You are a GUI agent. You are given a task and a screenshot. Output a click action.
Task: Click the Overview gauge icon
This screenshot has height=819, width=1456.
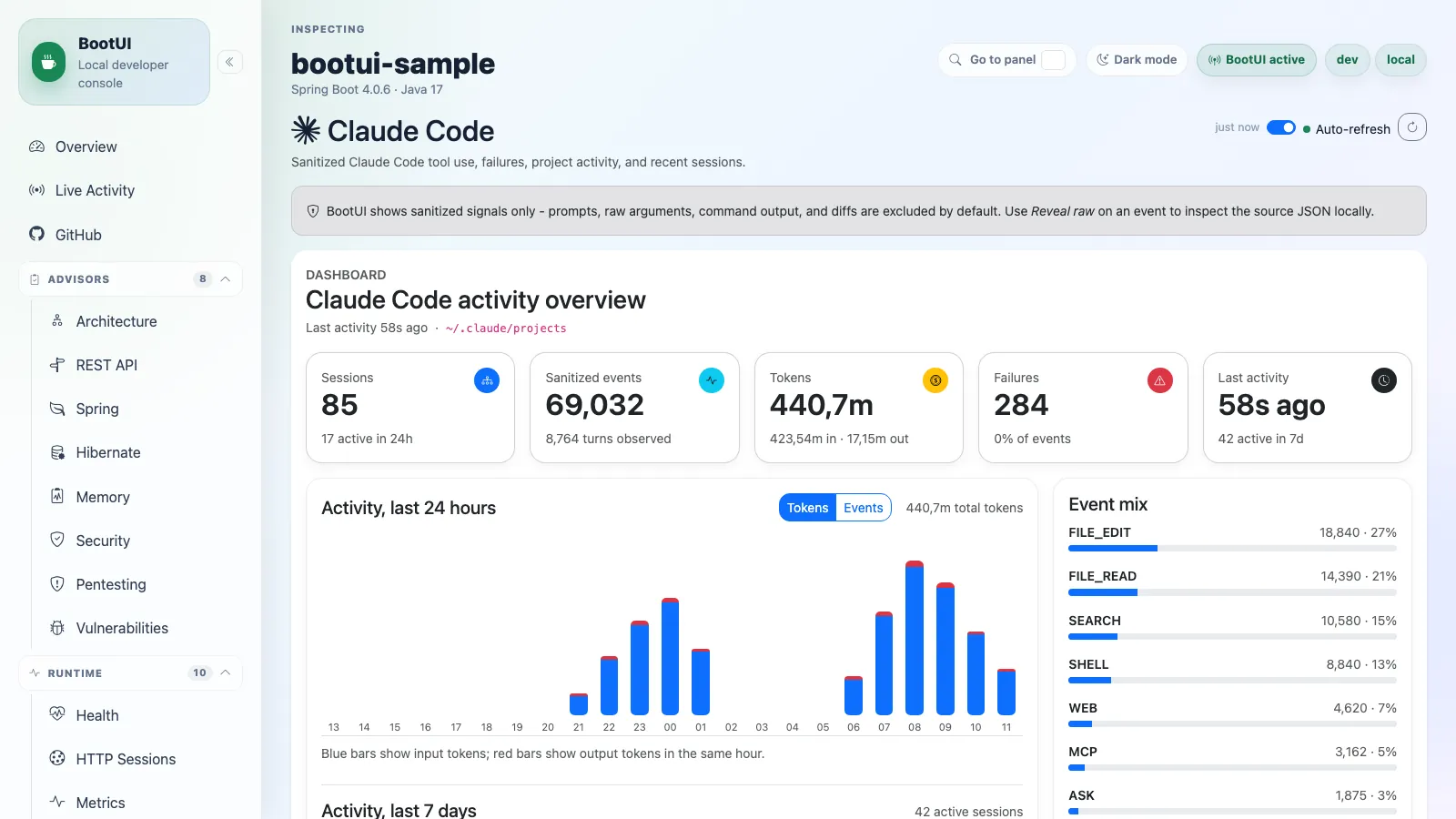point(36,147)
